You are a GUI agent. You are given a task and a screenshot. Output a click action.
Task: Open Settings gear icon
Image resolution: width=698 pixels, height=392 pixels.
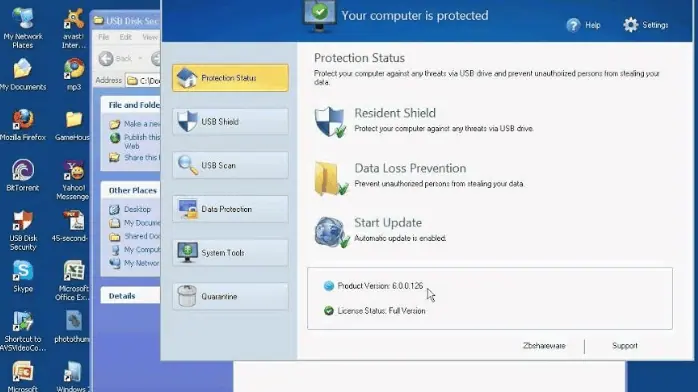pyautogui.click(x=630, y=25)
